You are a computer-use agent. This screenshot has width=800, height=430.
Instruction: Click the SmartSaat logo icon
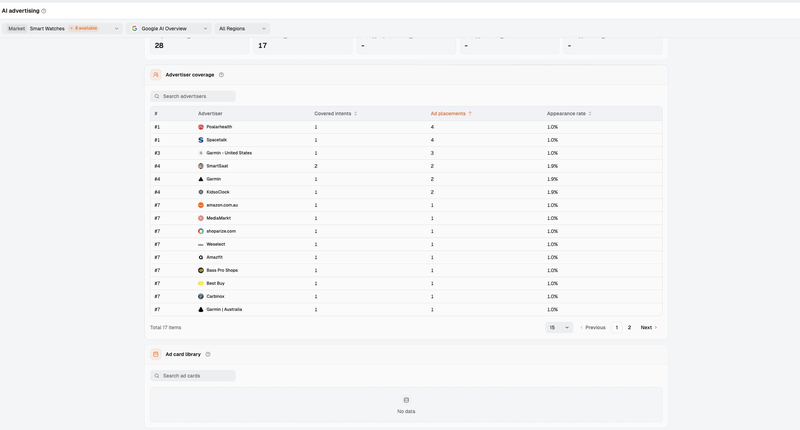(201, 166)
